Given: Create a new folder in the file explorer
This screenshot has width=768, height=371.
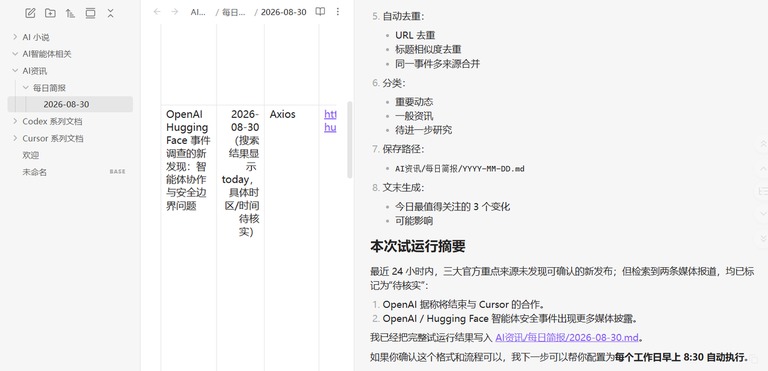Looking at the screenshot, I should coord(50,13).
